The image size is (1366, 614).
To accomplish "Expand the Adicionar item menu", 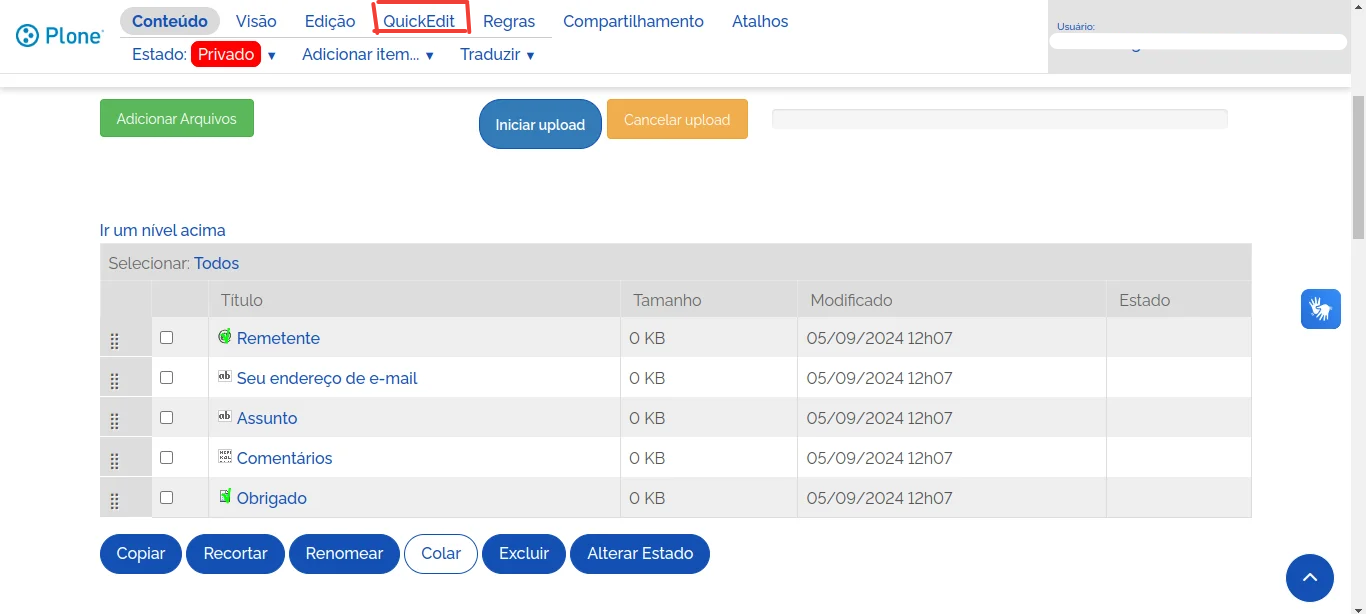I will 368,54.
